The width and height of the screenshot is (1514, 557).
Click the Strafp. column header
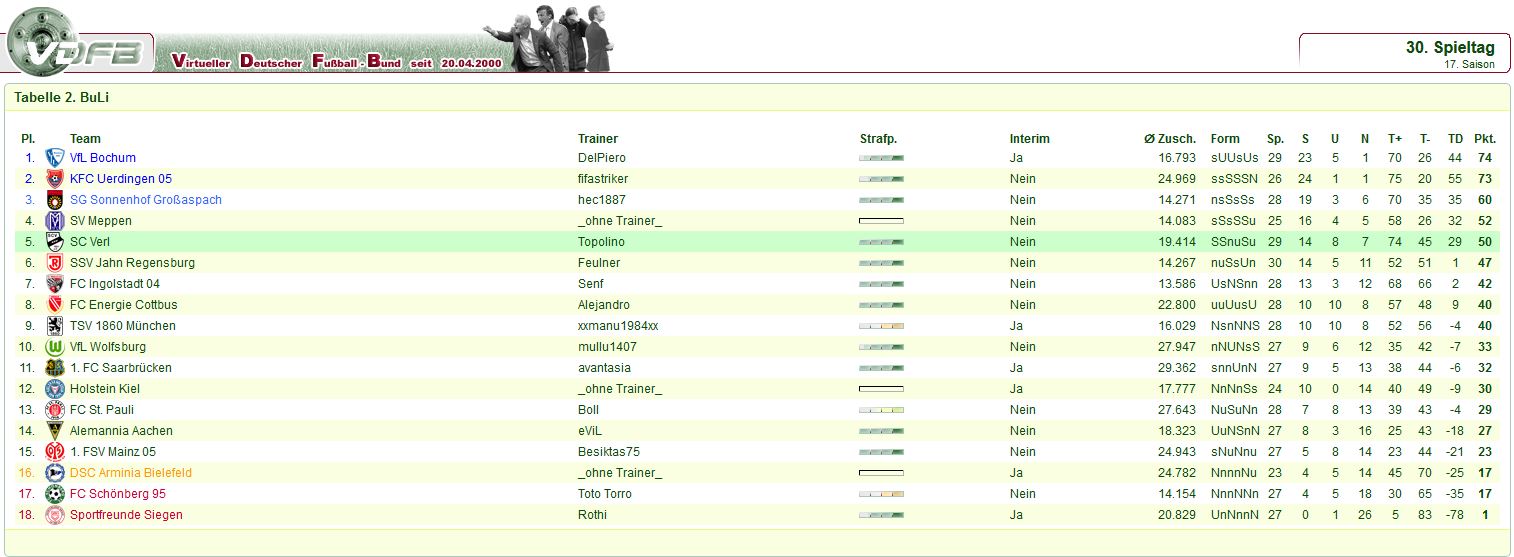(x=879, y=139)
